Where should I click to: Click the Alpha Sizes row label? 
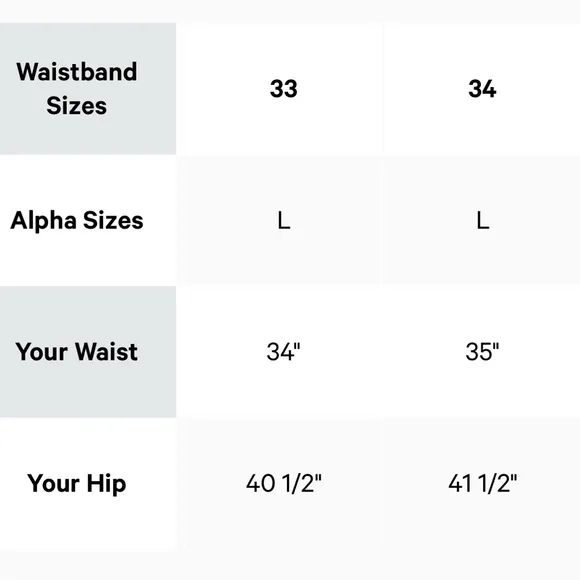[77, 220]
